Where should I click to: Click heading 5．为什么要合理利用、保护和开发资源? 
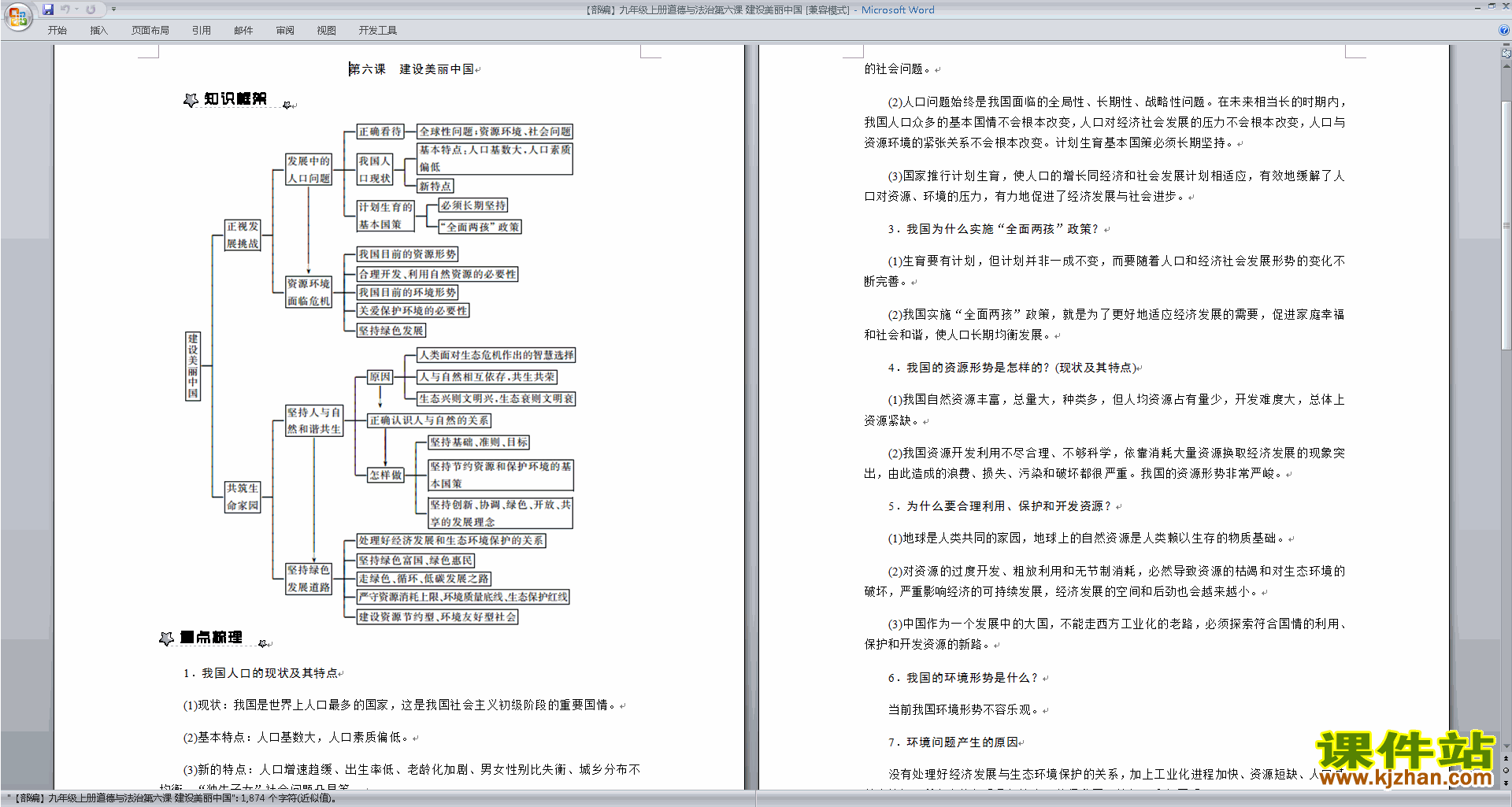coord(999,506)
